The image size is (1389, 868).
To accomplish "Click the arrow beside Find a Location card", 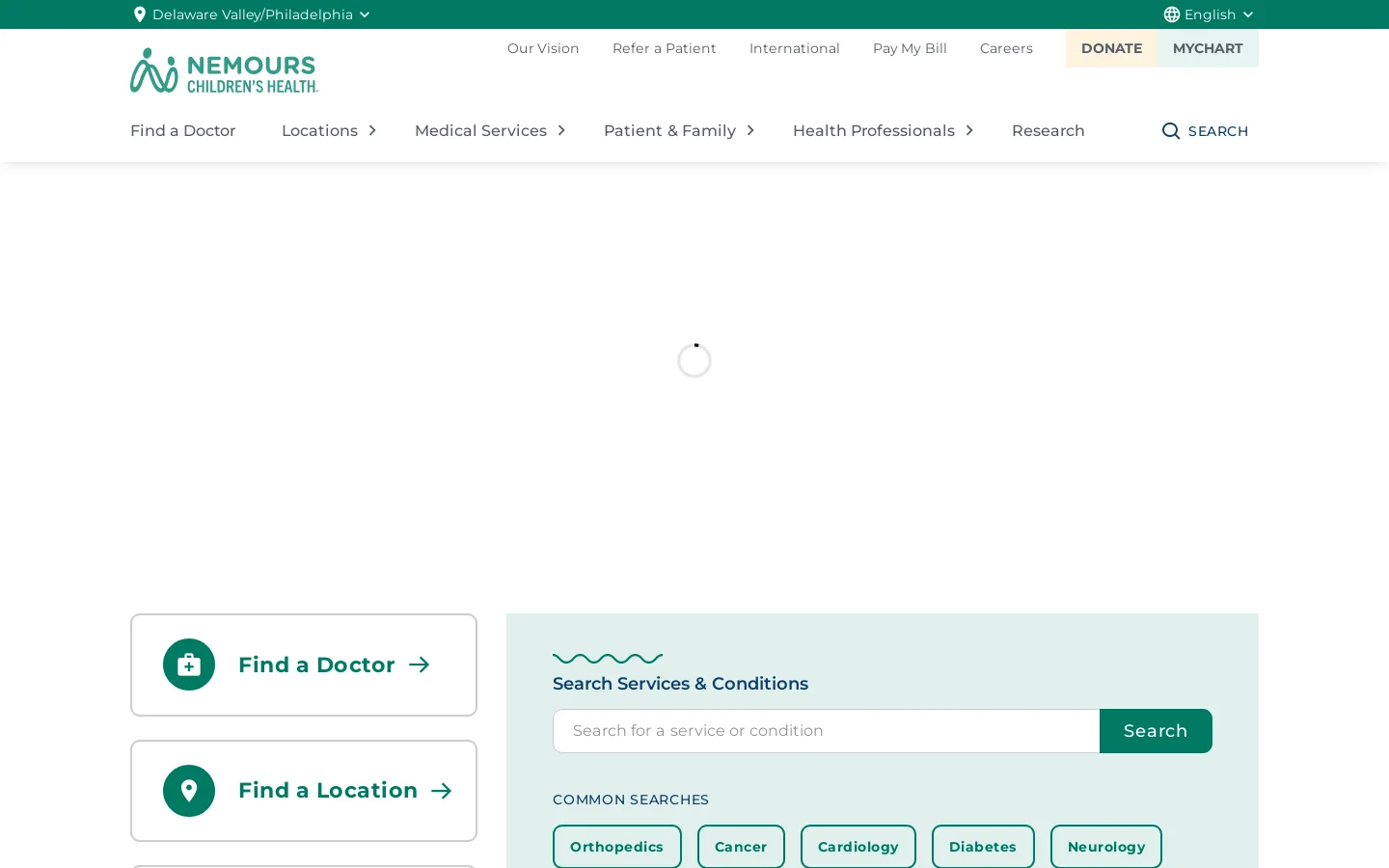I will pyautogui.click(x=442, y=791).
